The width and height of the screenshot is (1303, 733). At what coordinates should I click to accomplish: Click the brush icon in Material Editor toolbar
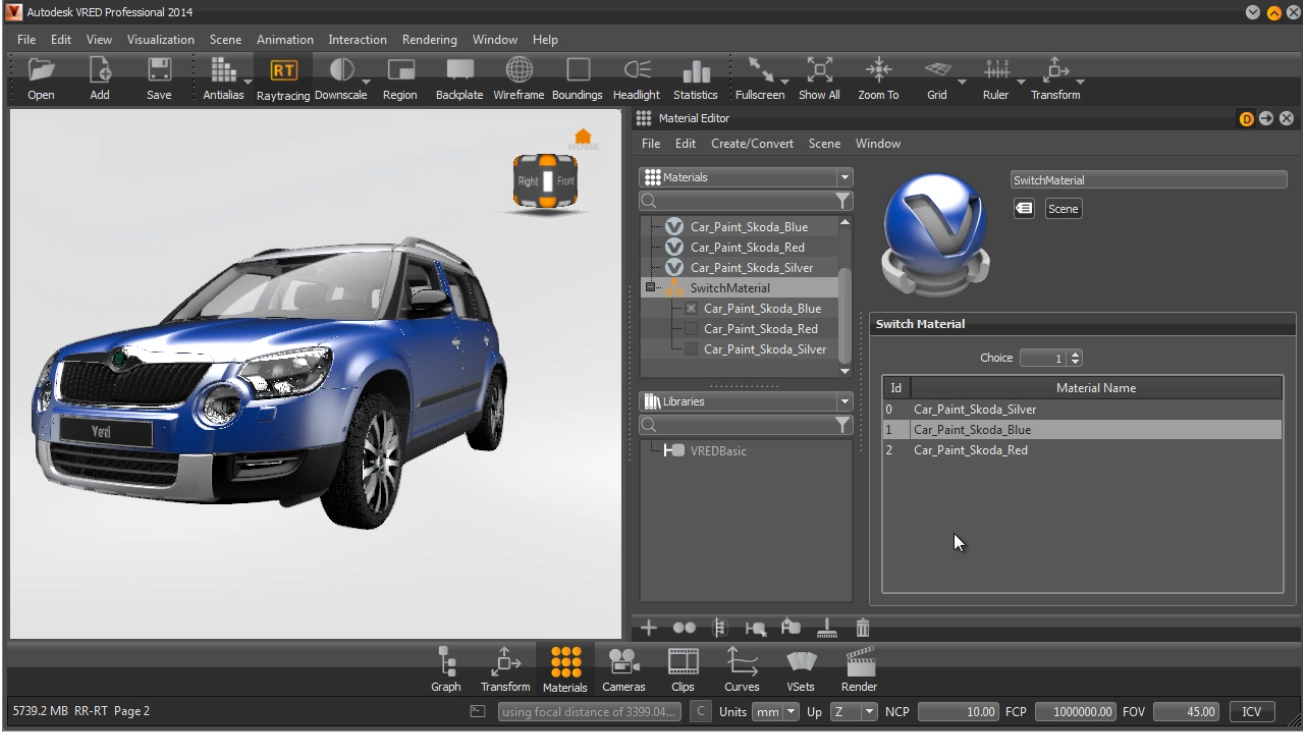pyautogui.click(x=826, y=628)
